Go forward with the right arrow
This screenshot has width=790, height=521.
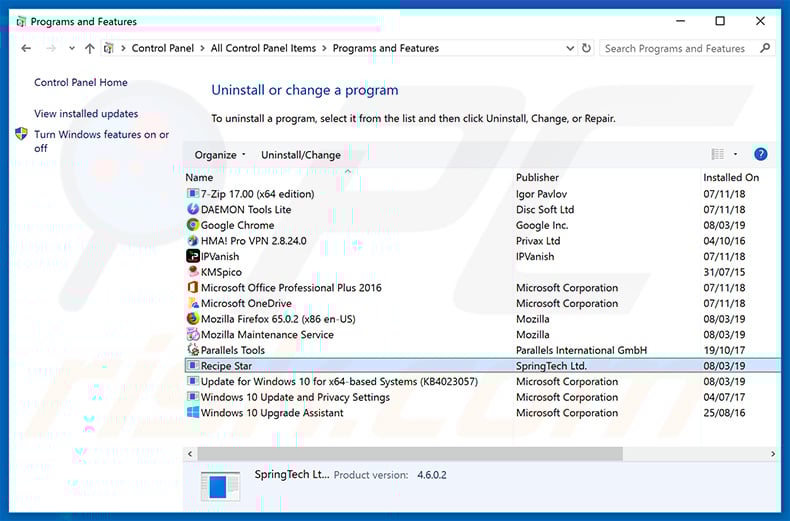pyautogui.click(x=51, y=48)
